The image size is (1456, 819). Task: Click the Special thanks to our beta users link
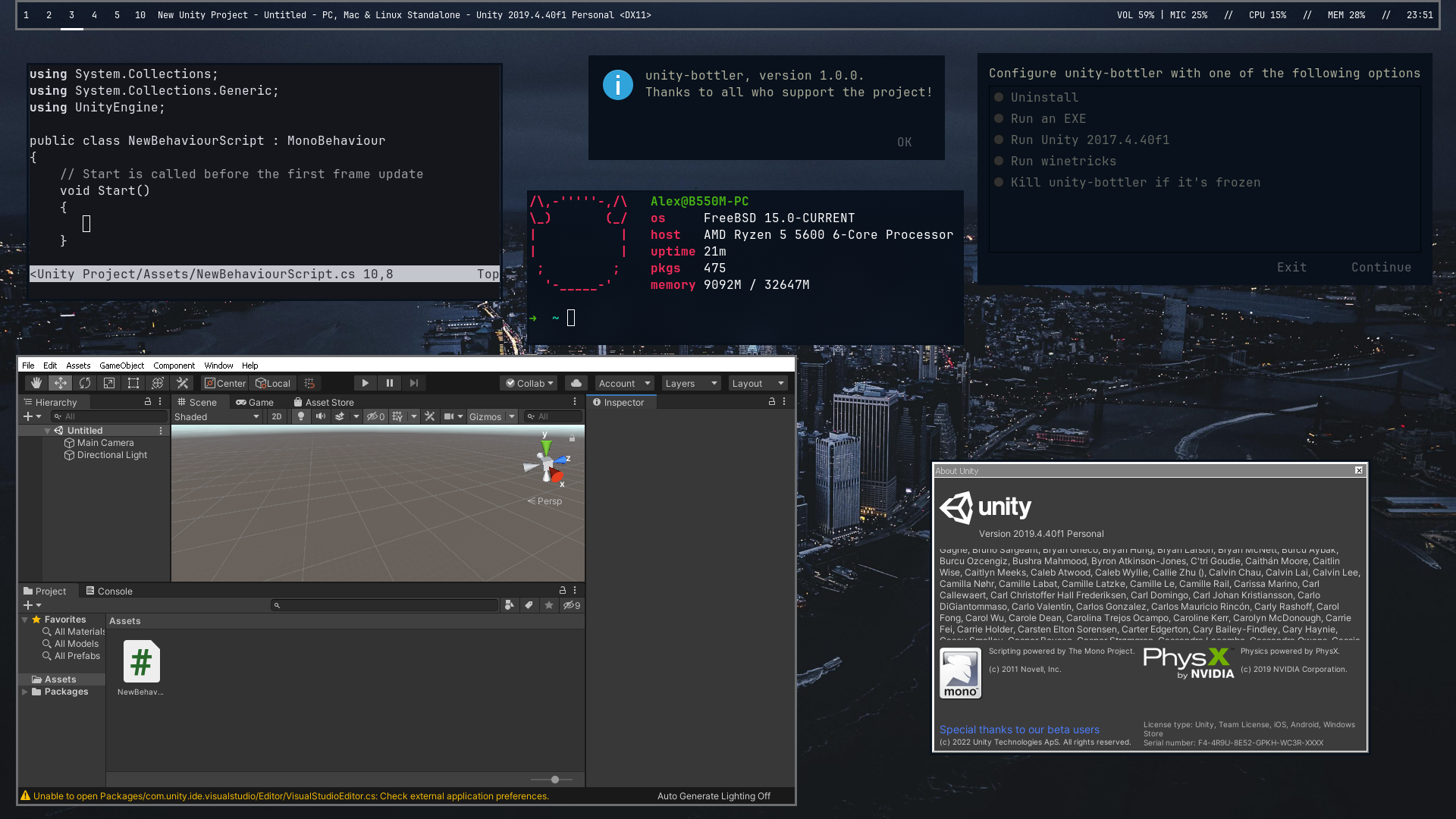[x=1019, y=729]
